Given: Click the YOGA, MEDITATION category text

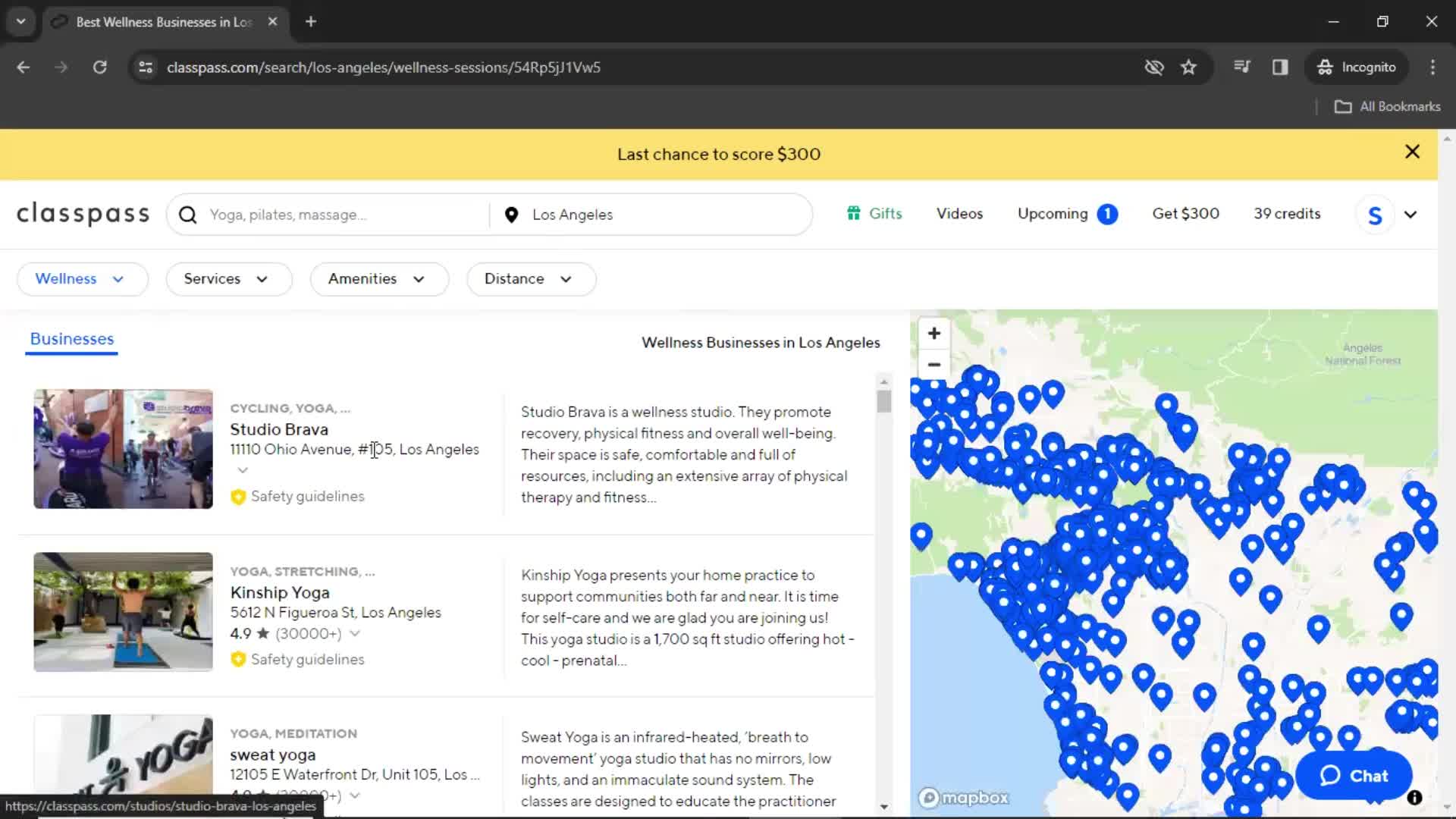Looking at the screenshot, I should (293, 734).
